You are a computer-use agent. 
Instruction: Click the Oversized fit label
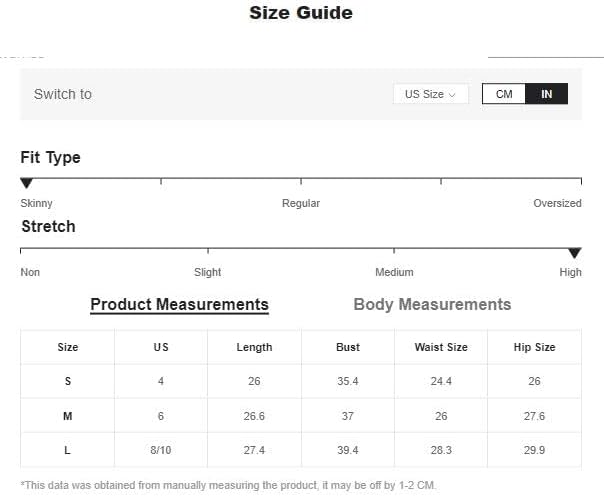click(x=557, y=203)
